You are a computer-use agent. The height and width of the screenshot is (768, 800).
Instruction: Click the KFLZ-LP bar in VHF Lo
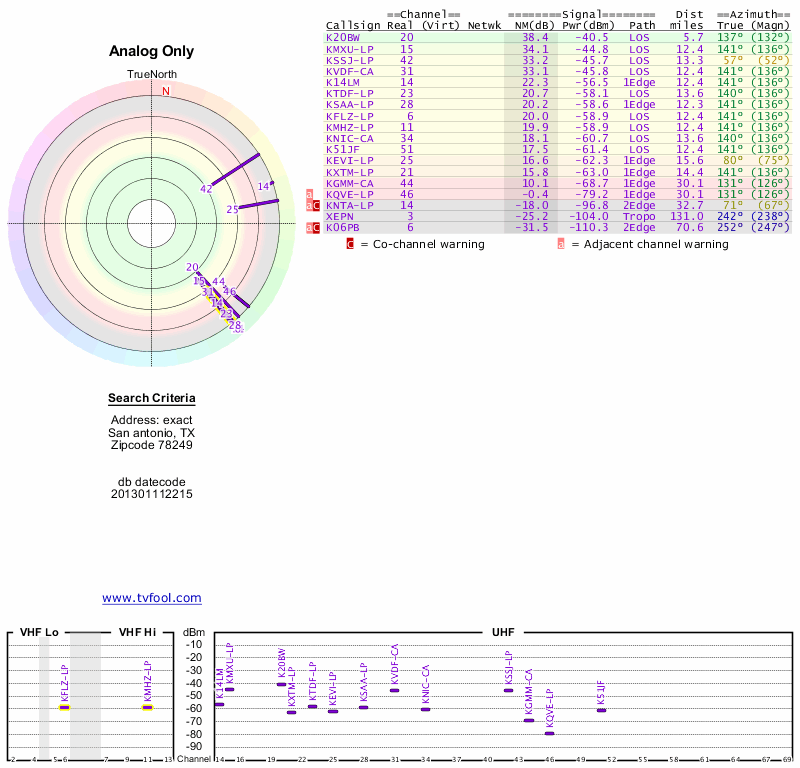64,707
